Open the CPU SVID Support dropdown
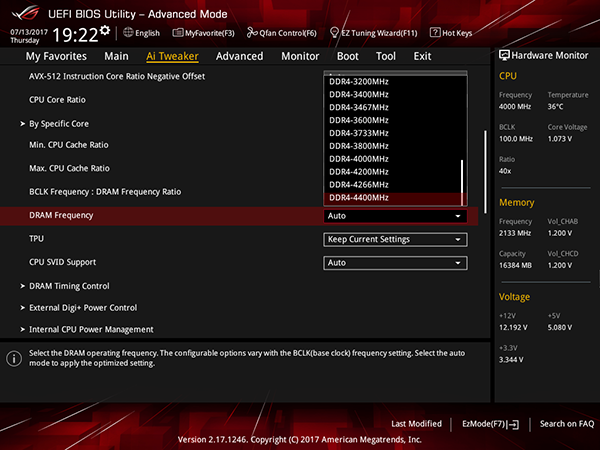 point(395,263)
